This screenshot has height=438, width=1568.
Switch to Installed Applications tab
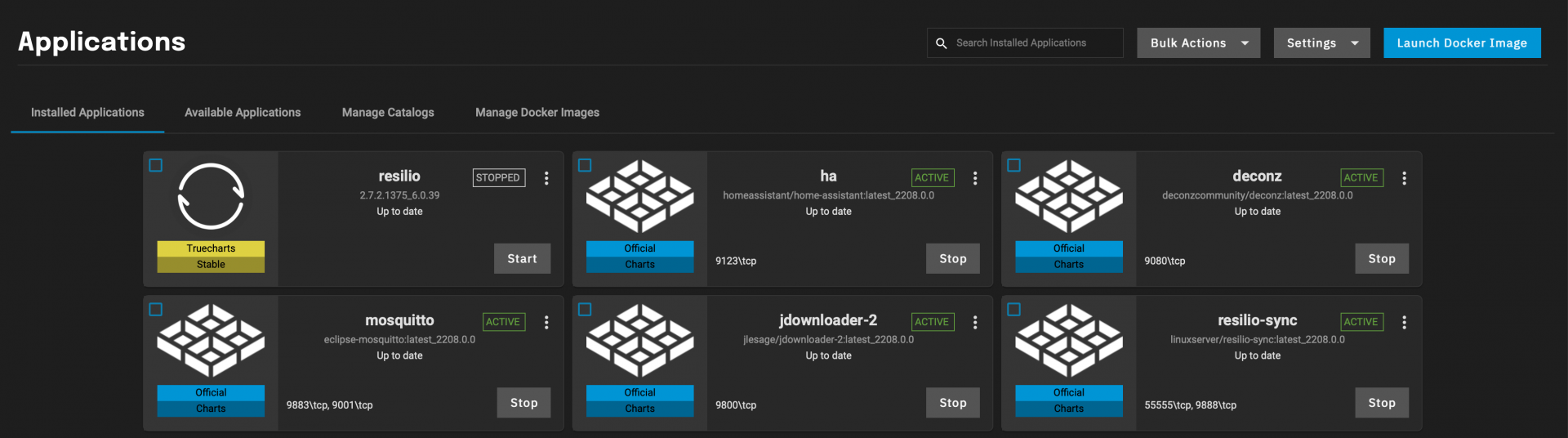pyautogui.click(x=87, y=113)
